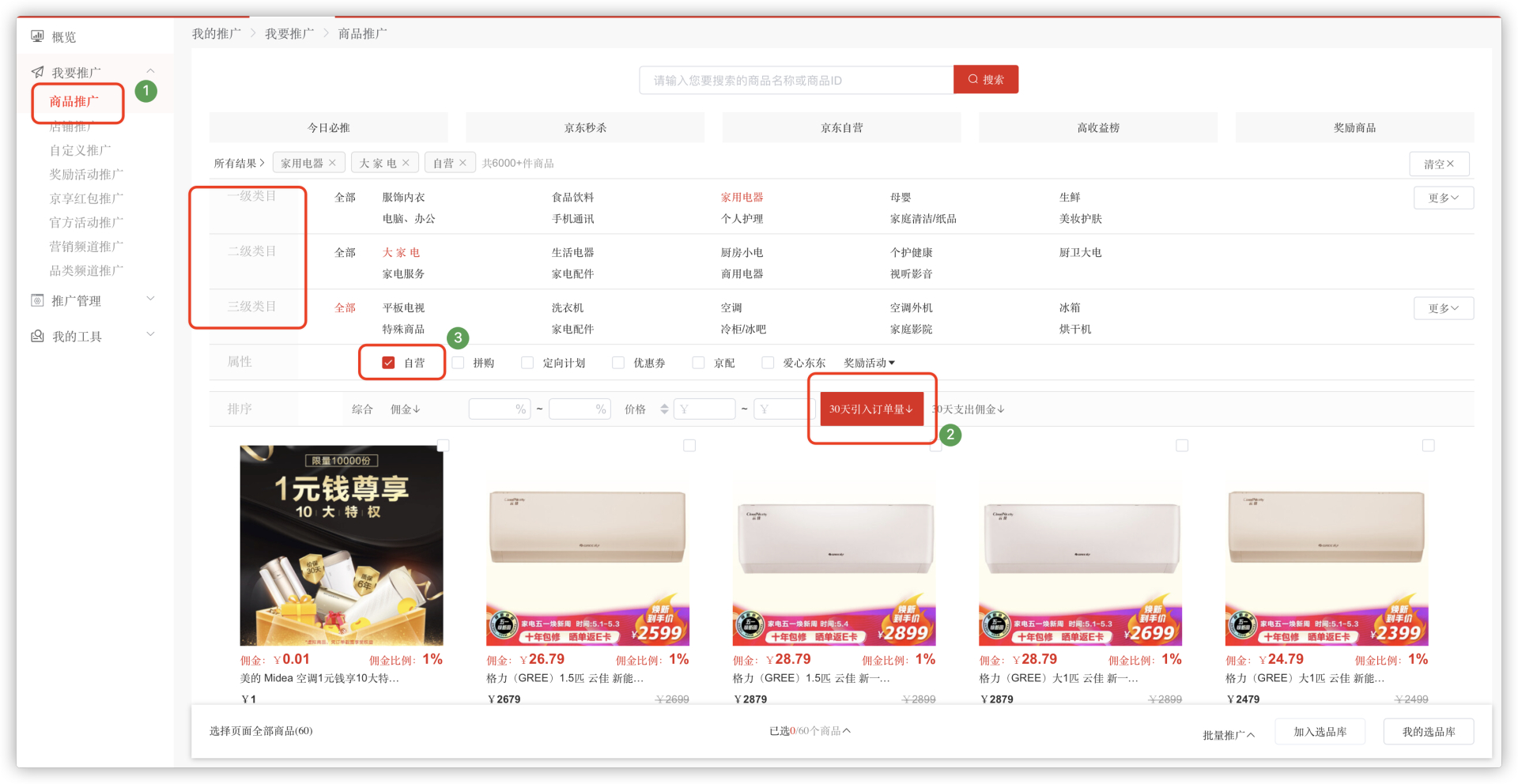Expand the 已选0/60个商品 selected list

(810, 731)
